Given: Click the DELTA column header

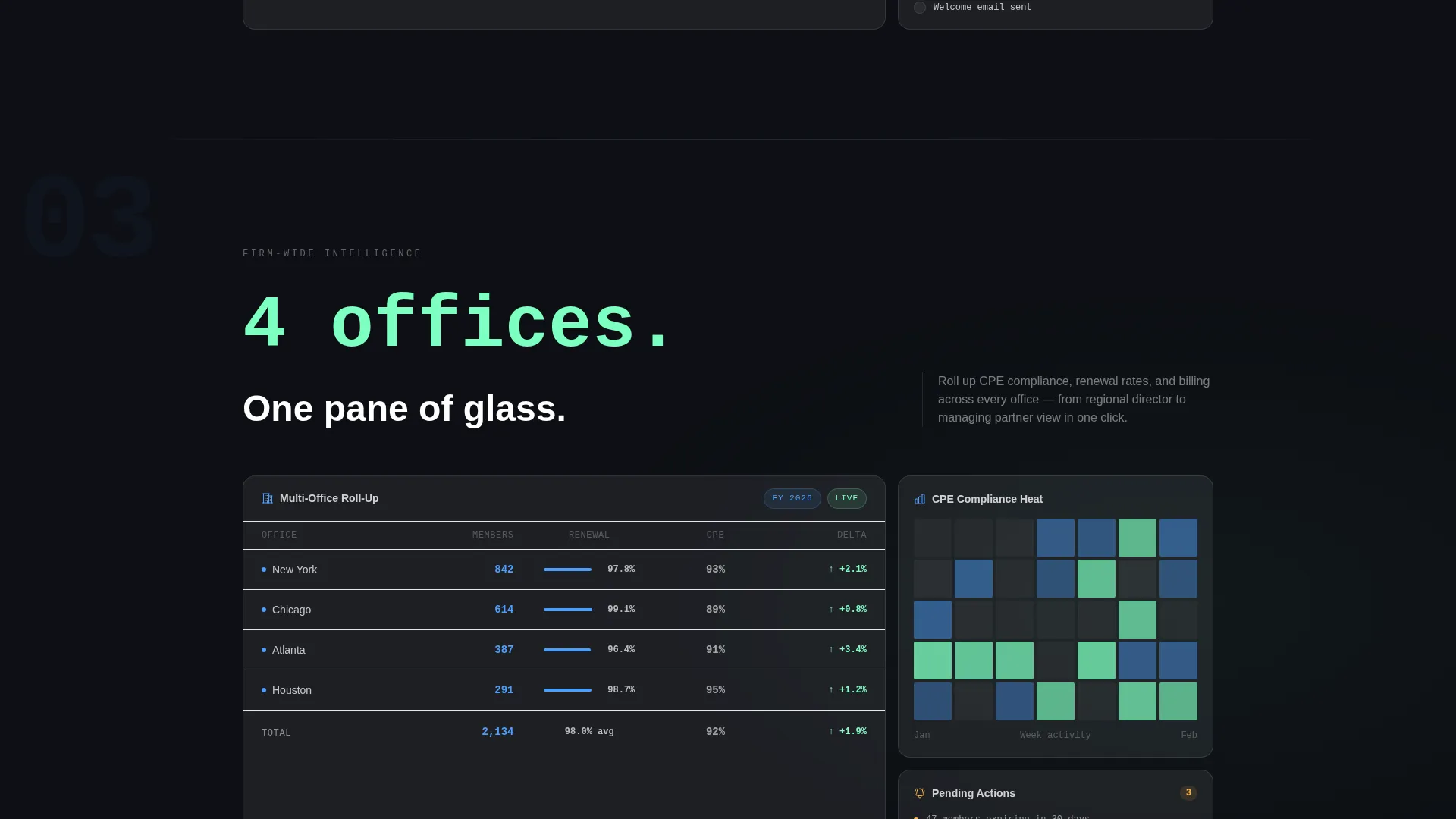Looking at the screenshot, I should tap(852, 535).
